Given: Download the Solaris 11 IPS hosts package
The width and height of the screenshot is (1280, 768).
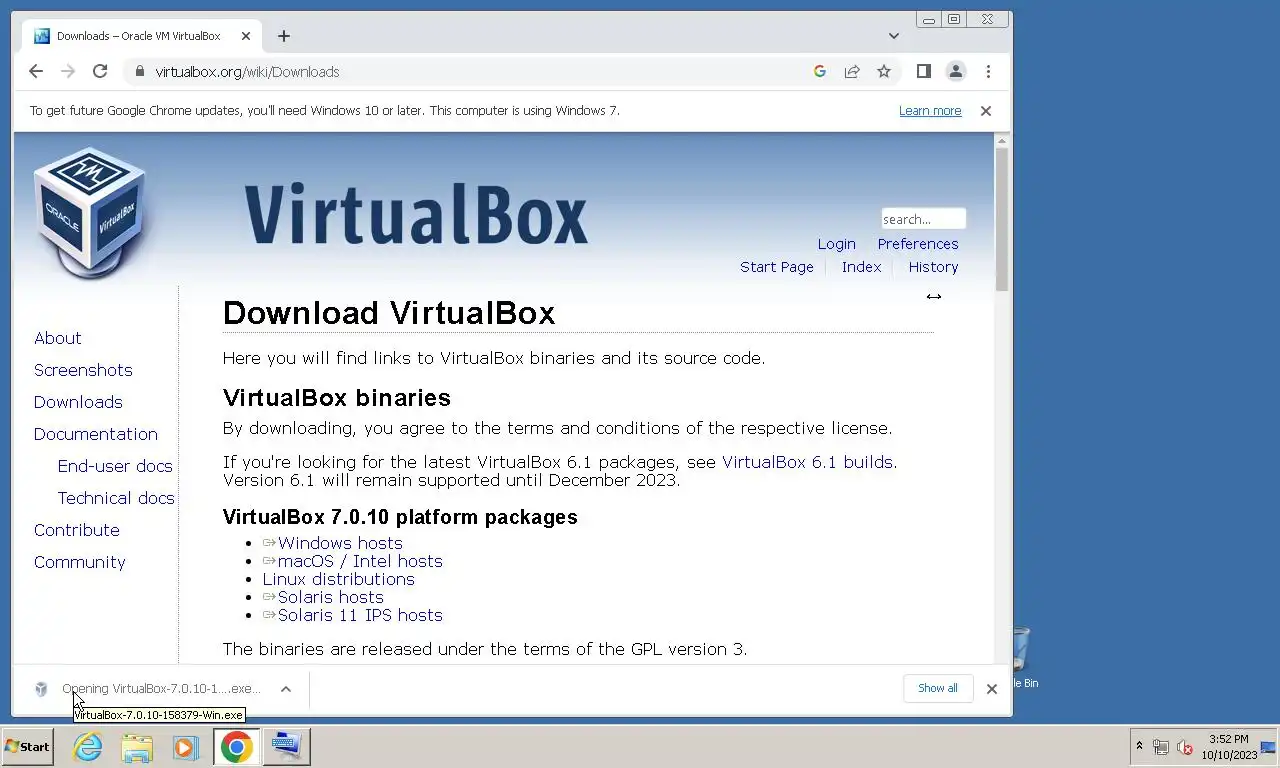Looking at the screenshot, I should [x=360, y=615].
